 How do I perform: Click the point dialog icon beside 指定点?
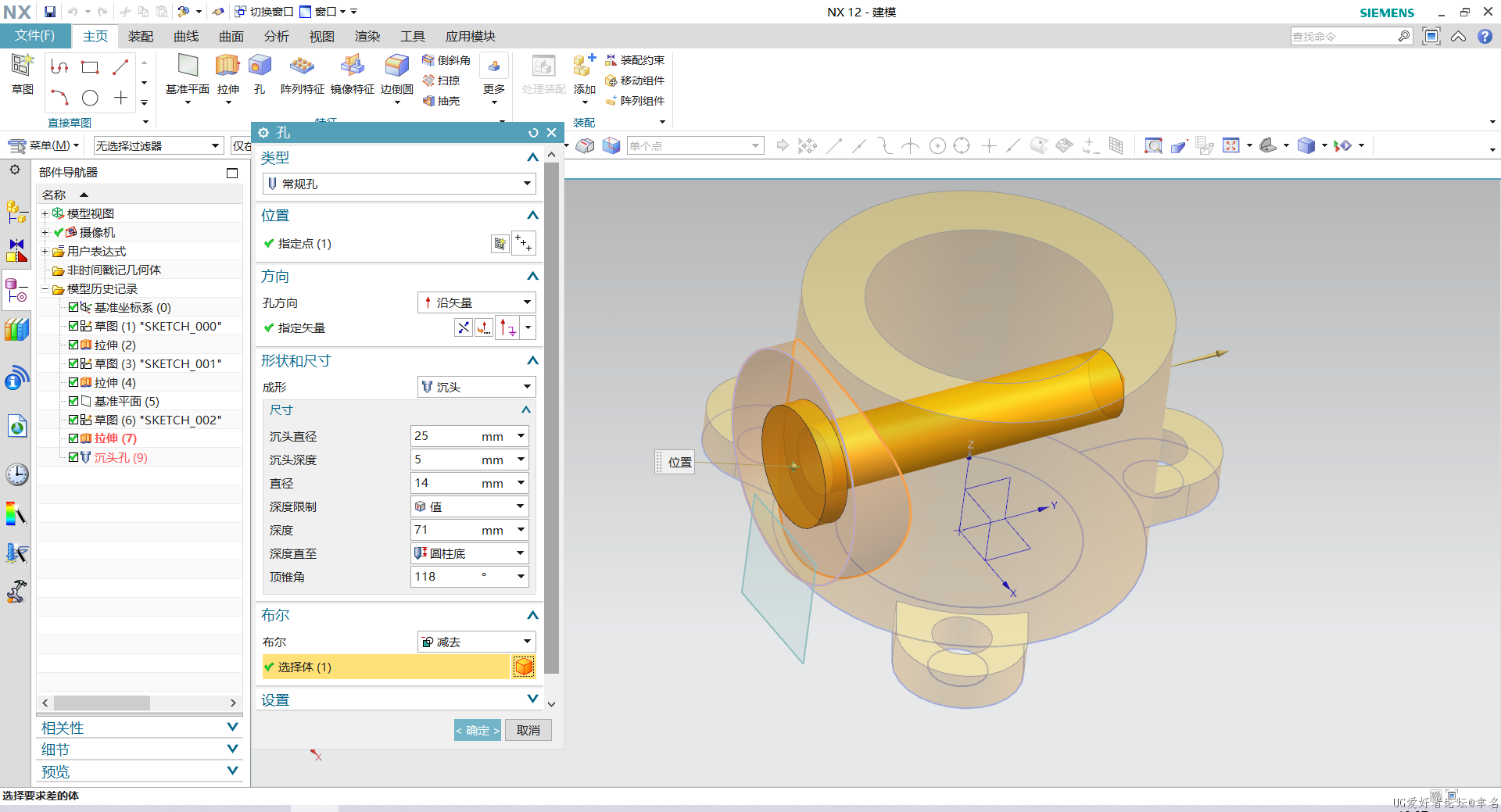tap(524, 244)
